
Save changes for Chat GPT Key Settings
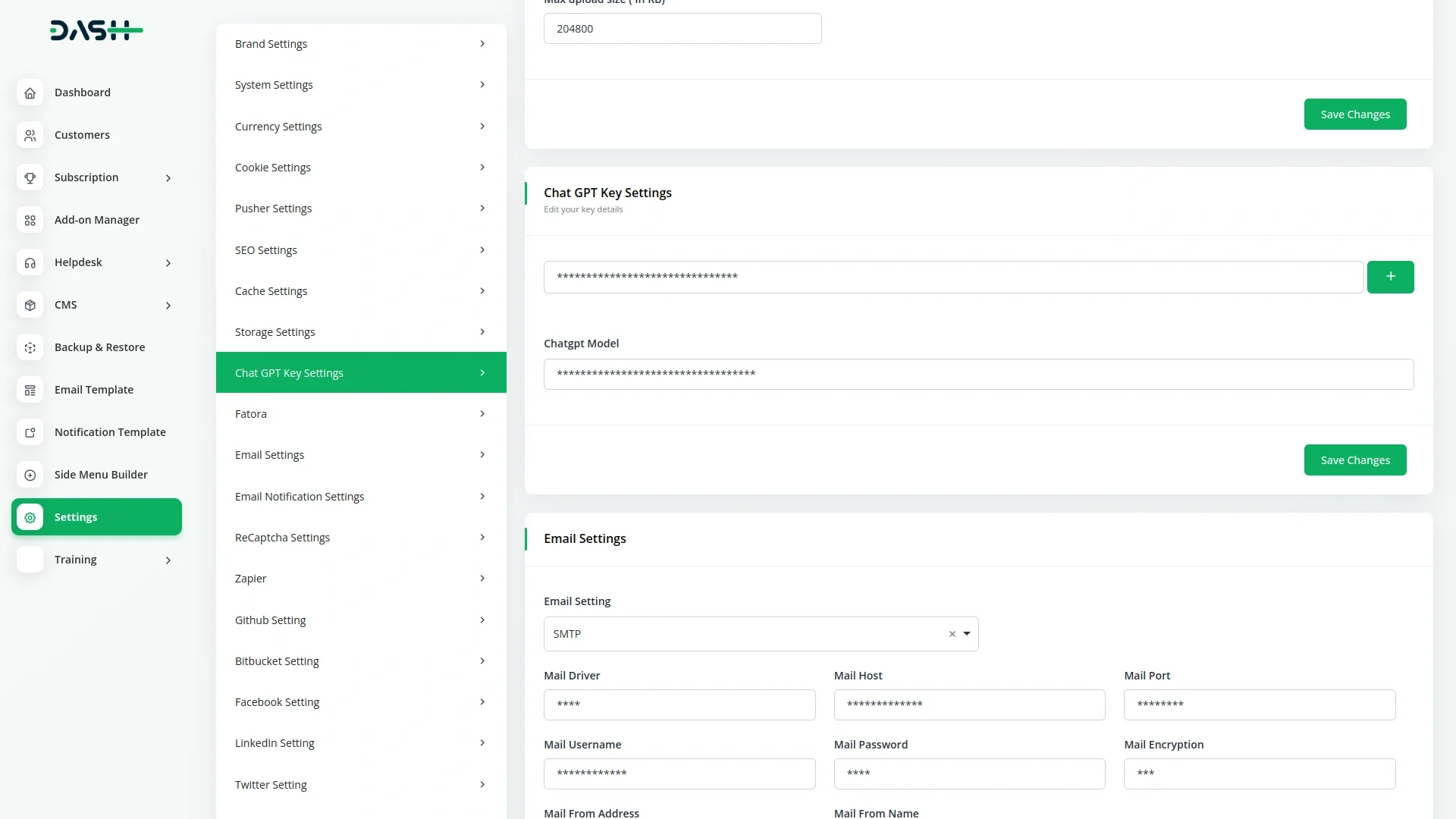[x=1354, y=460]
